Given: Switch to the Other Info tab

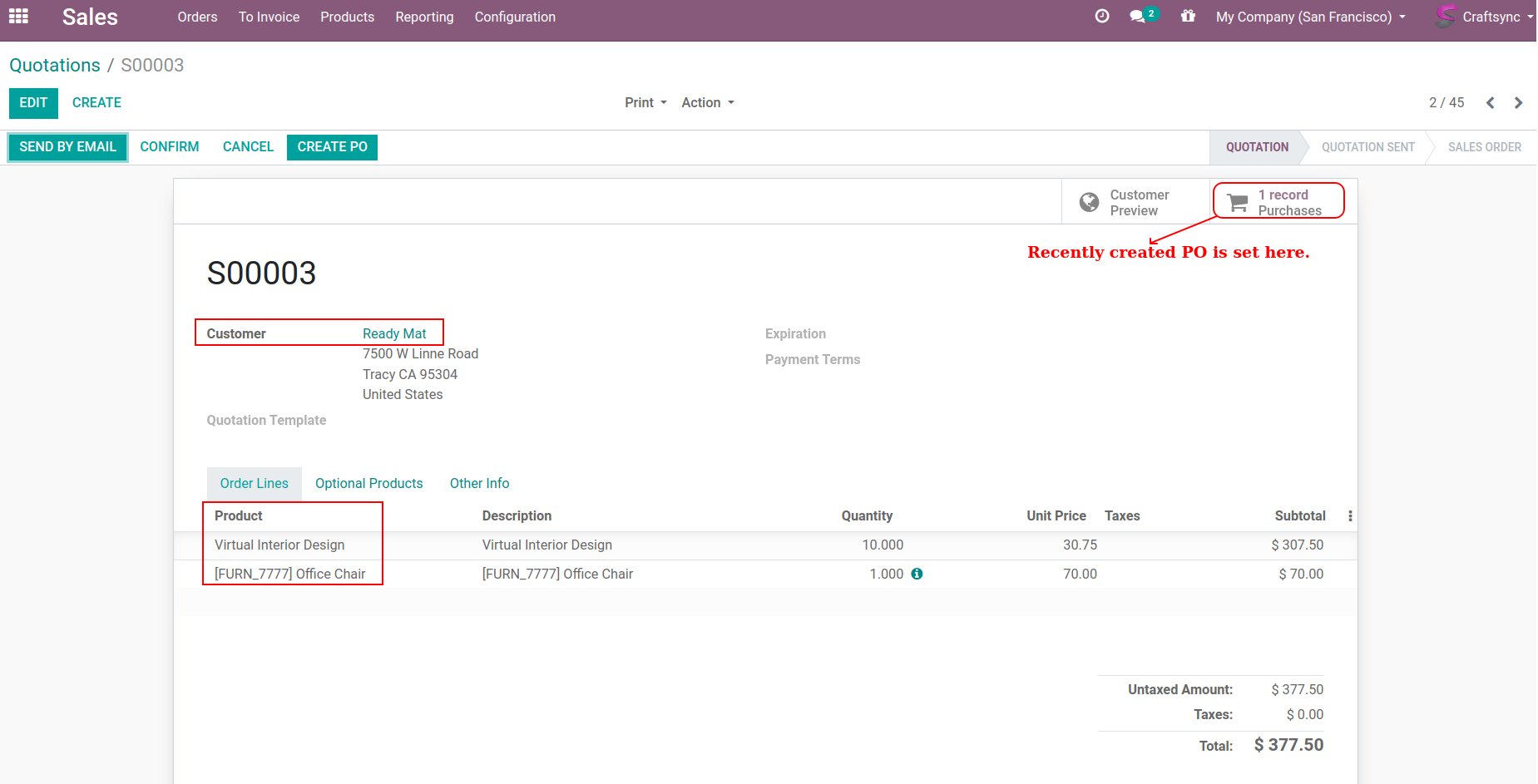Looking at the screenshot, I should (479, 483).
